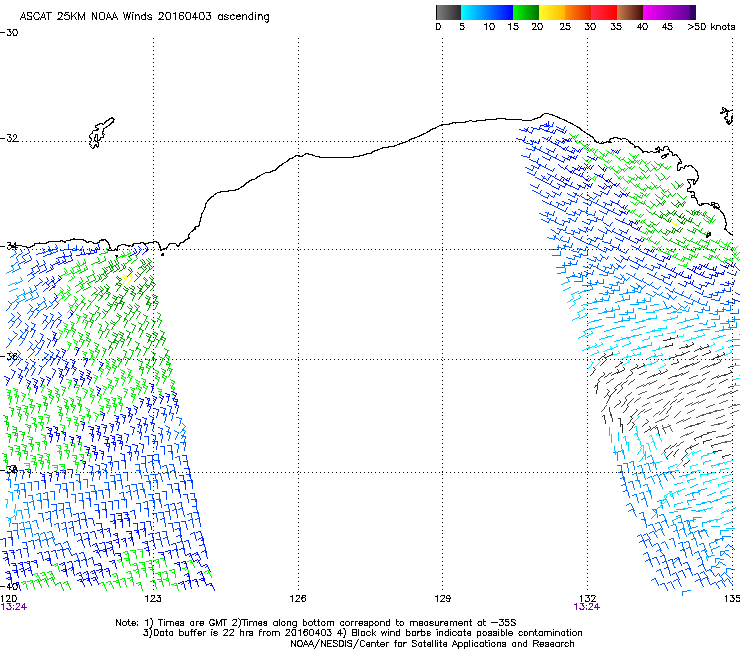Click the yellow wind barb in the right swath
This screenshot has height=650, width=740.
[676, 224]
